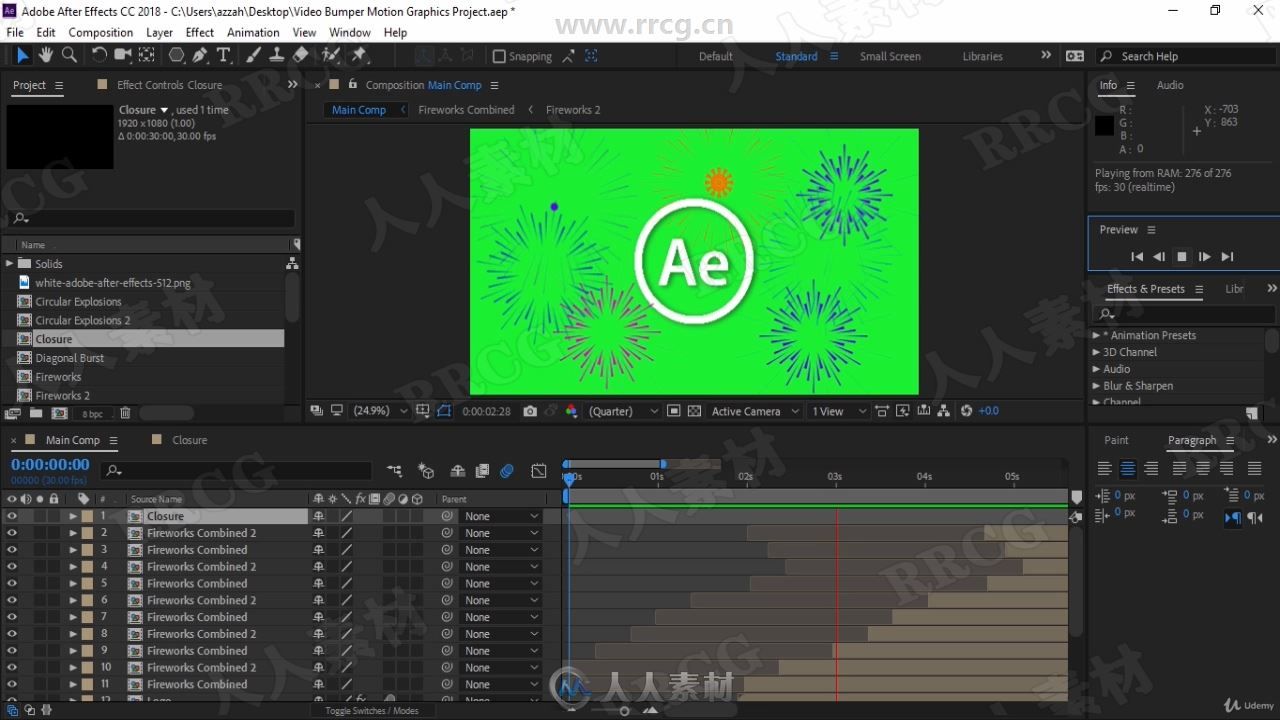Open Composition Flowchart icon in viewer
Image resolution: width=1280 pixels, height=720 pixels.
point(943,411)
